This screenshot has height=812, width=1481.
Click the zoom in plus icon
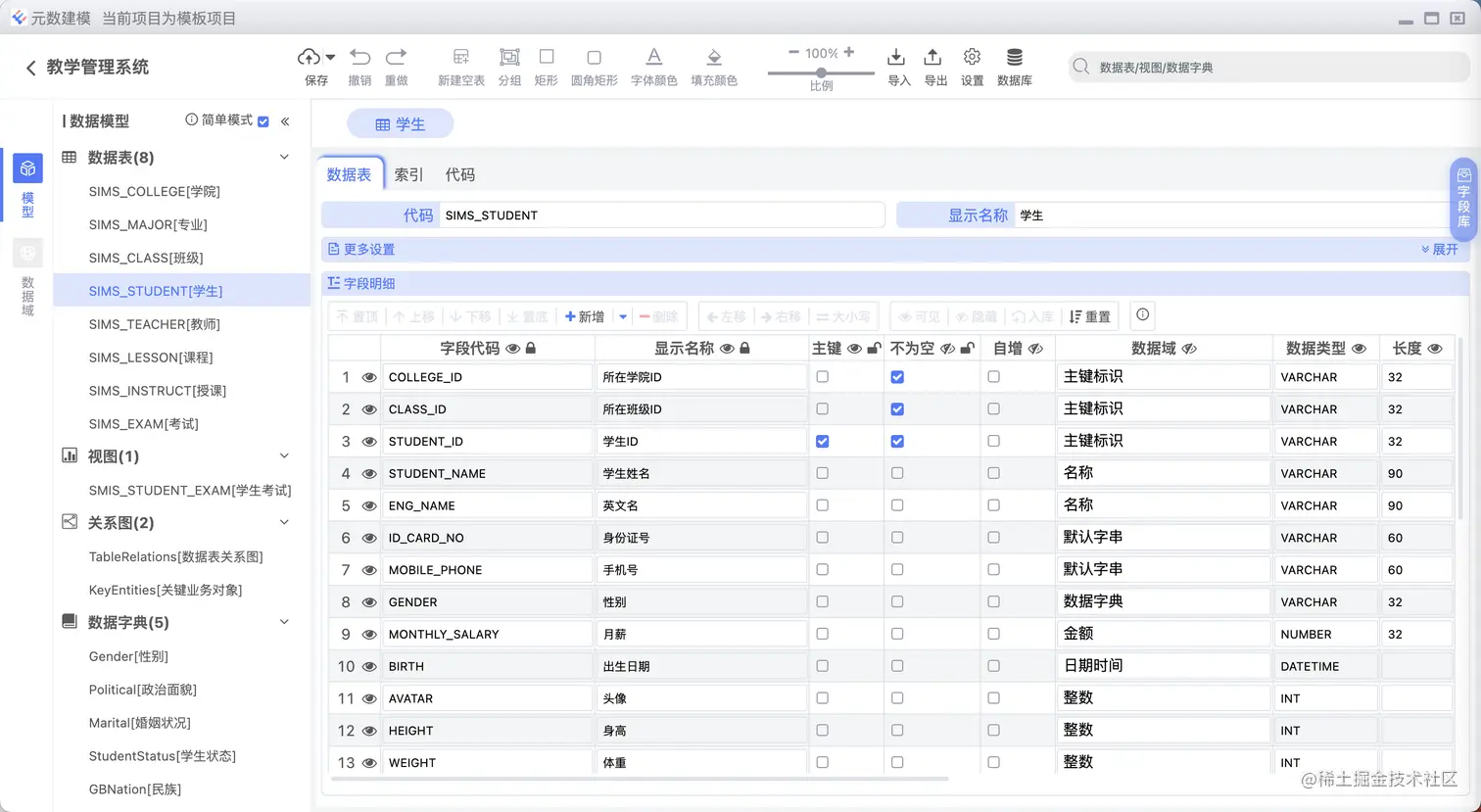pos(849,53)
